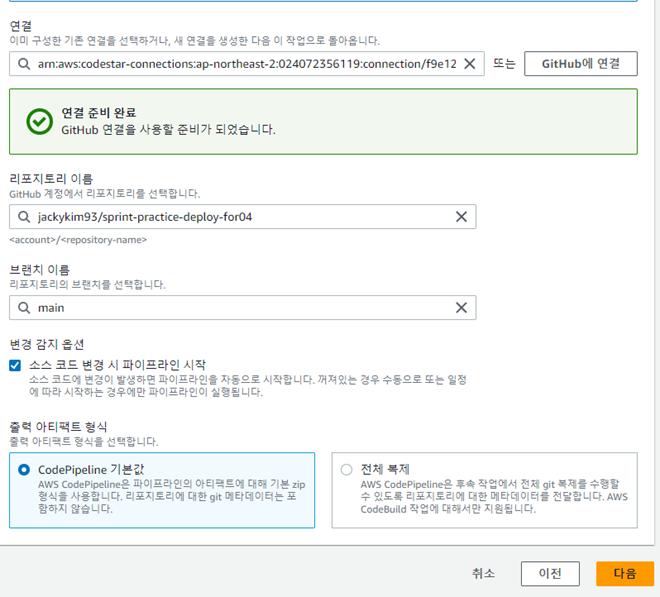This screenshot has height=597, width=660.
Task: Click <account>/<repository-name> hint text
Action: click(78, 240)
